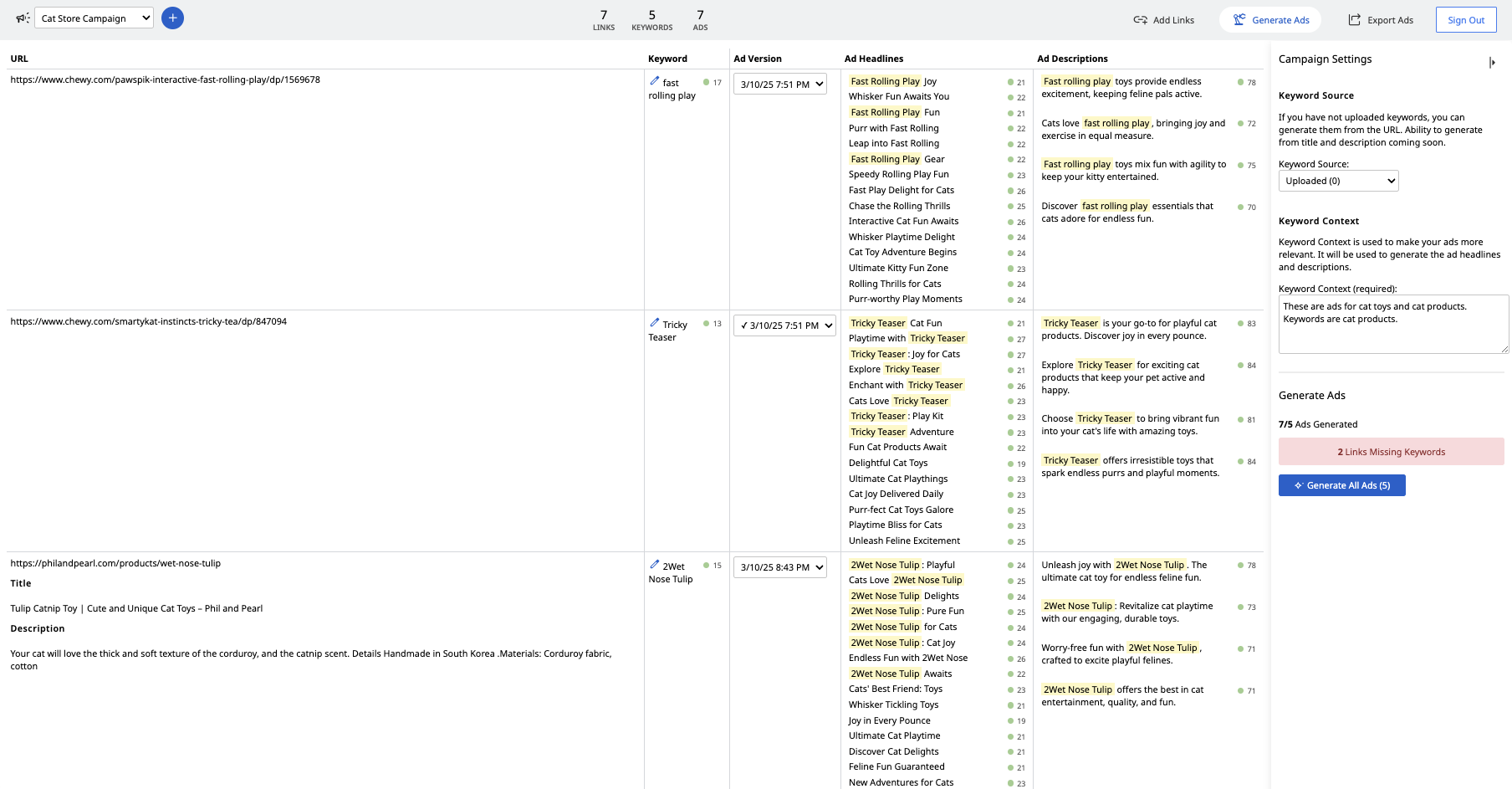Click the Generate All Ads (5) button
The image size is (1512, 789).
(1341, 485)
